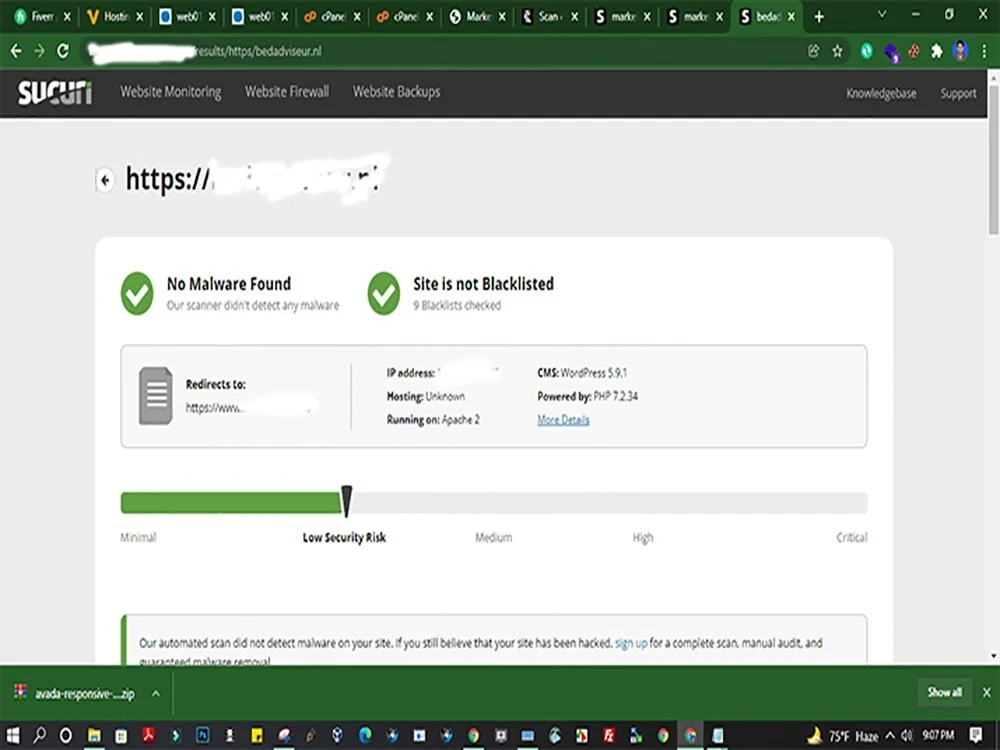Open Microsoft Edge from the taskbar
The image size is (1000, 750).
[365, 735]
